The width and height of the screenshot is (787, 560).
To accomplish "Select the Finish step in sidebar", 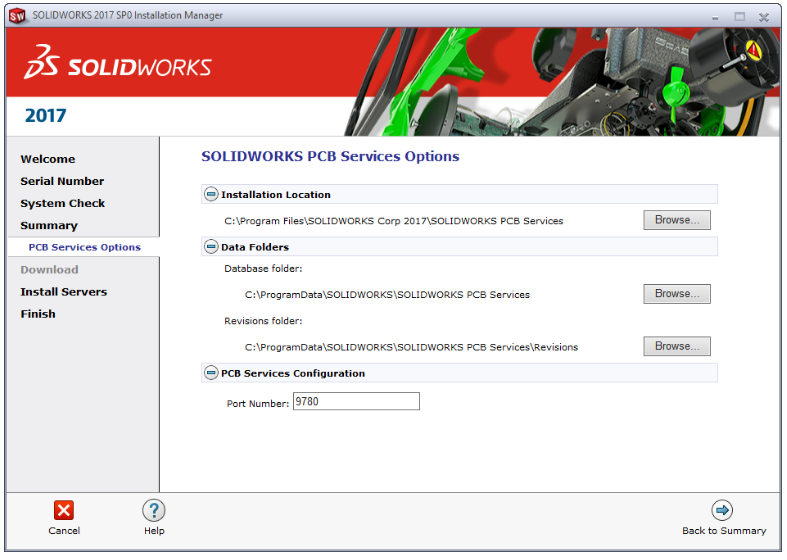I will click(38, 314).
